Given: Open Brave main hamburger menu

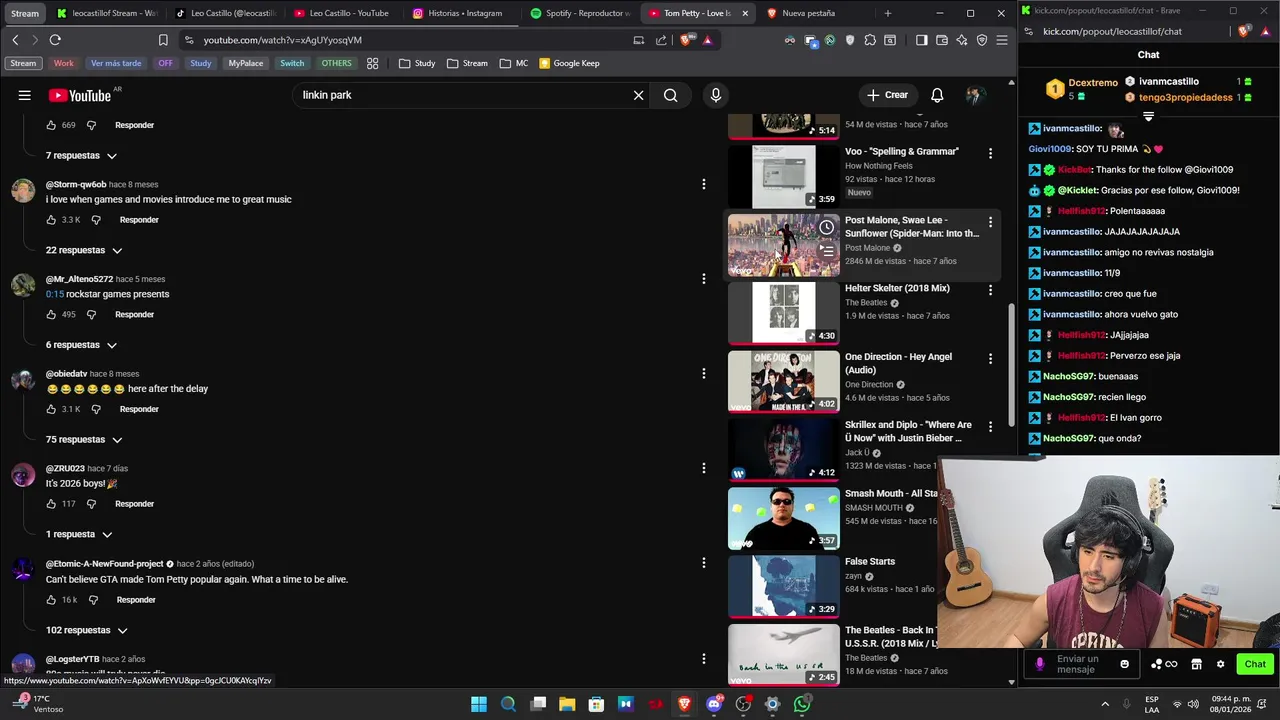Looking at the screenshot, I should click(x=1001, y=40).
